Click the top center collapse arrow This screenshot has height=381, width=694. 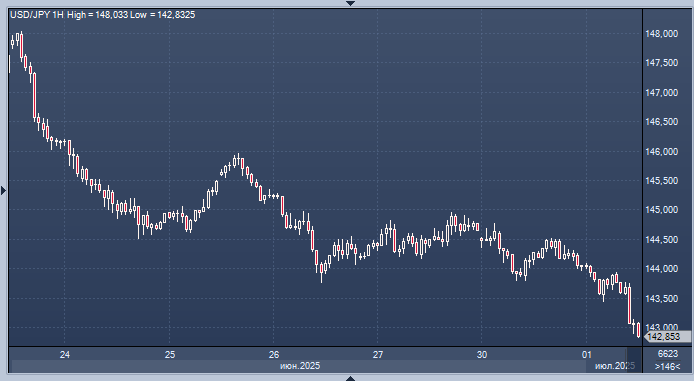click(350, 3)
